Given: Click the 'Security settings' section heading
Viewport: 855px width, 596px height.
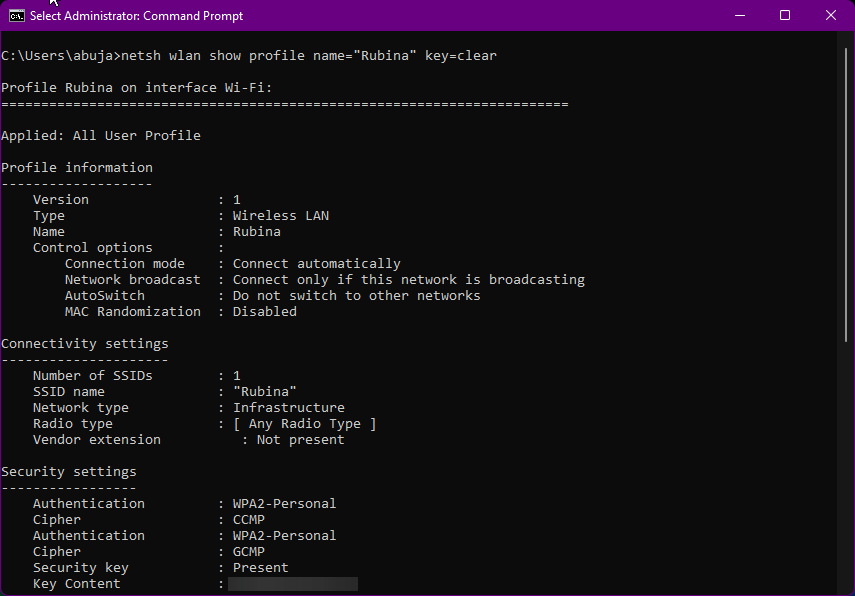Looking at the screenshot, I should (69, 472).
